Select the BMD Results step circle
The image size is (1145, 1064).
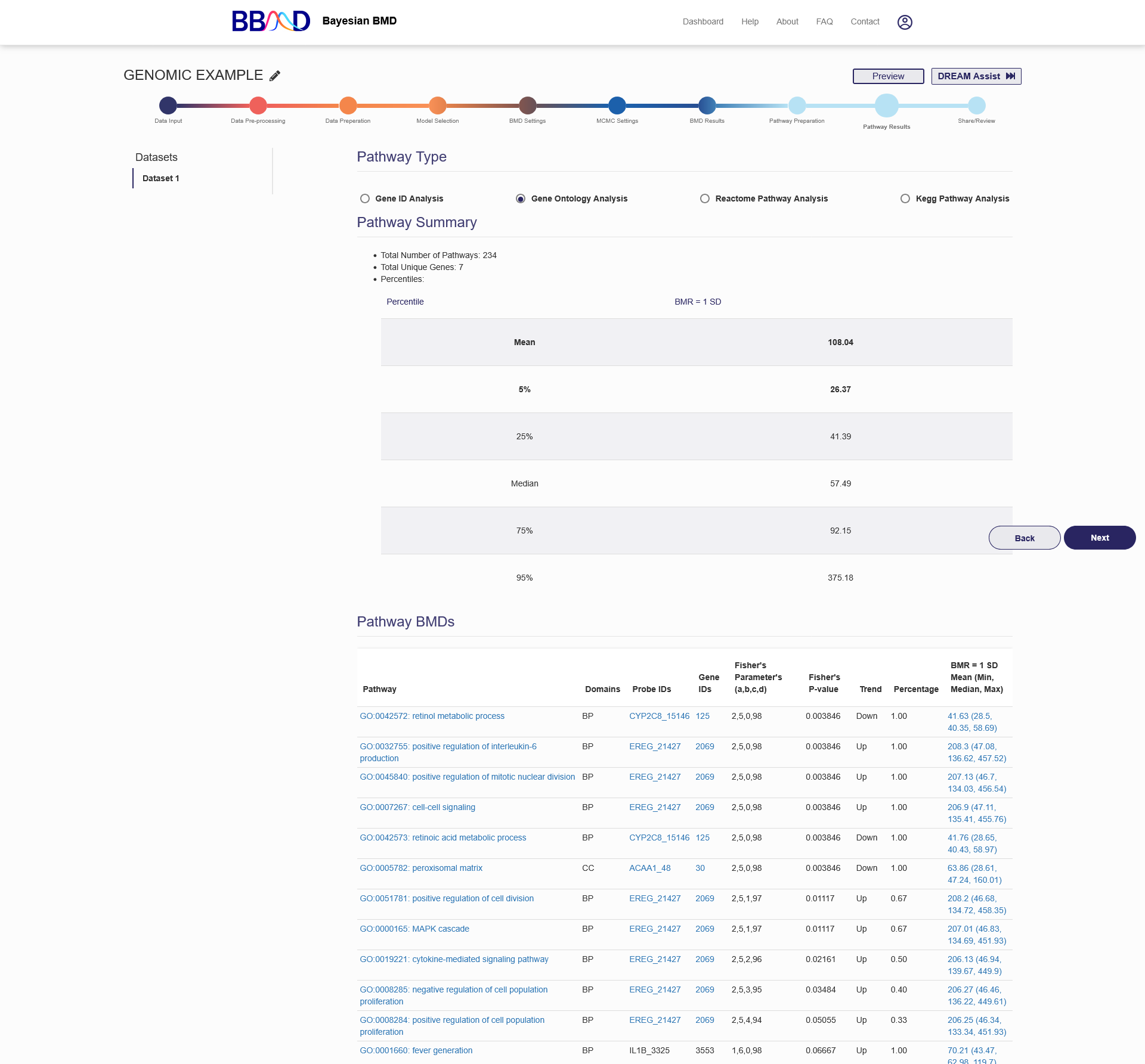coord(707,106)
